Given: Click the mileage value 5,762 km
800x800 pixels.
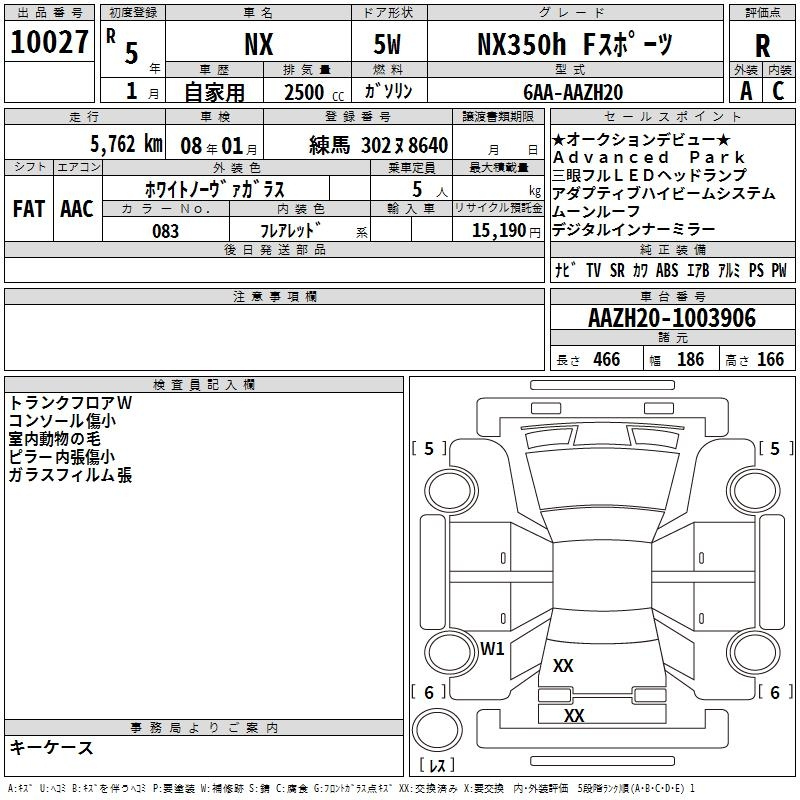Looking at the screenshot, I should click(x=127, y=144).
